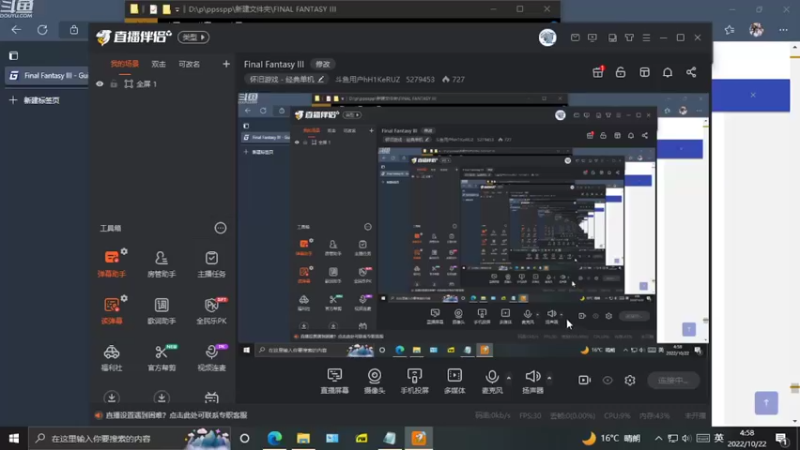Open the monitor play icon in title bar
Image resolution: width=800 pixels, height=450 pixels.
click(592, 38)
